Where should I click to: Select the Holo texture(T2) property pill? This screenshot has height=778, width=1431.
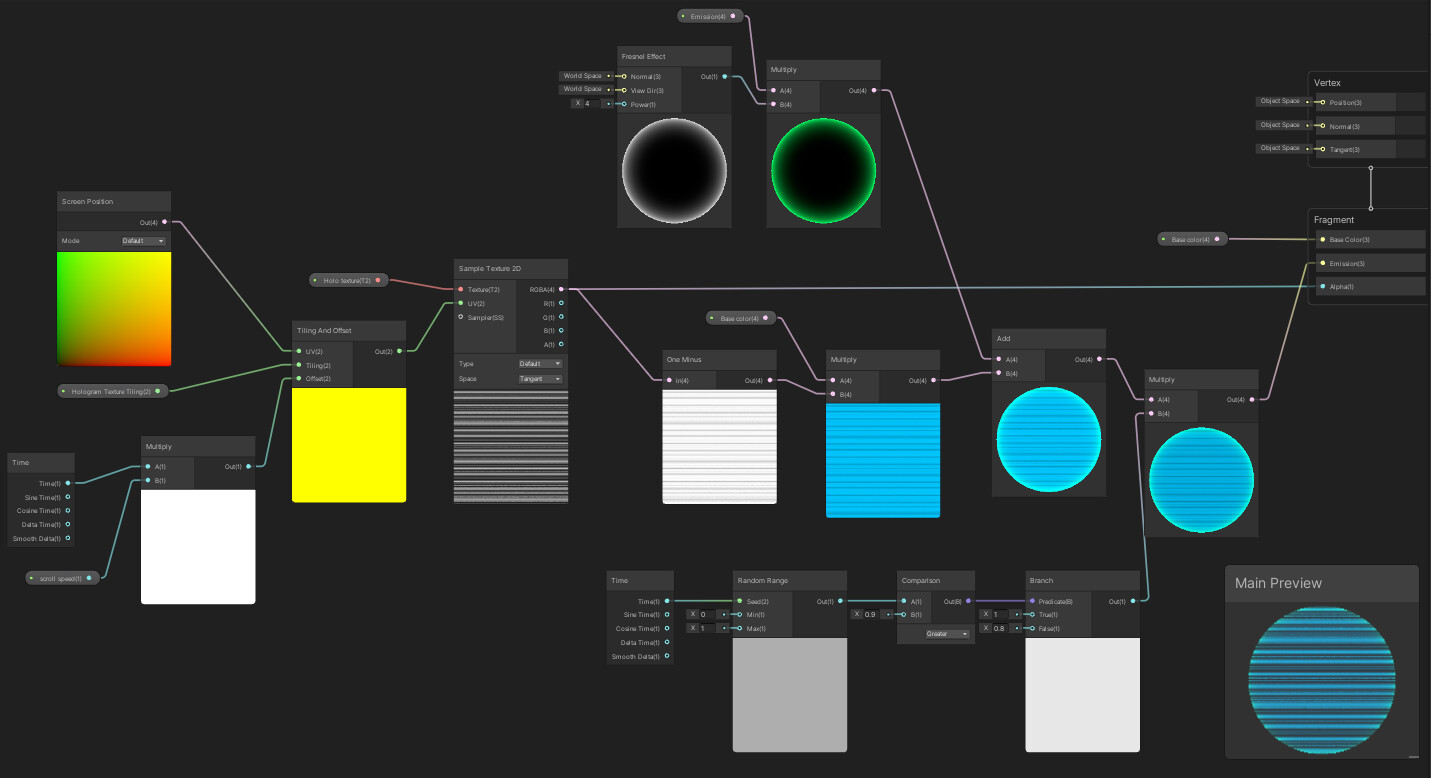click(348, 280)
